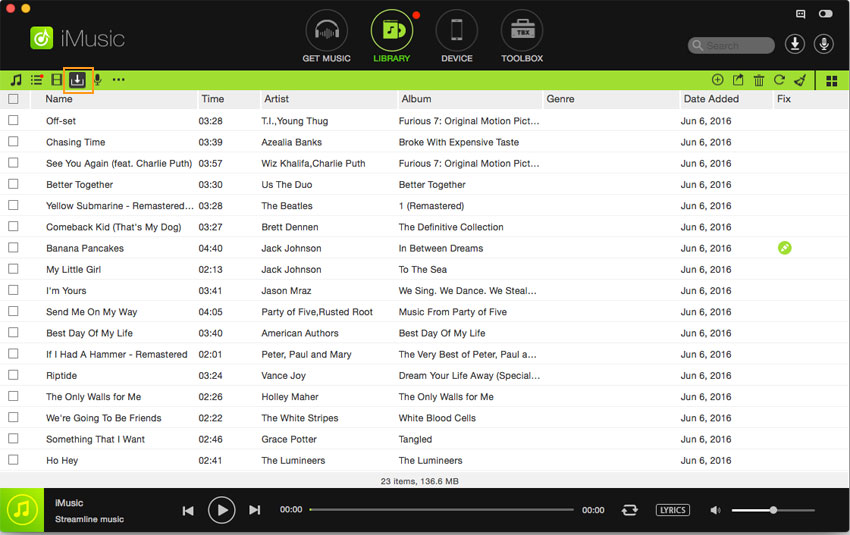This screenshot has width=850, height=535.
Task: Click the header download circle button
Action: pyautogui.click(x=795, y=44)
